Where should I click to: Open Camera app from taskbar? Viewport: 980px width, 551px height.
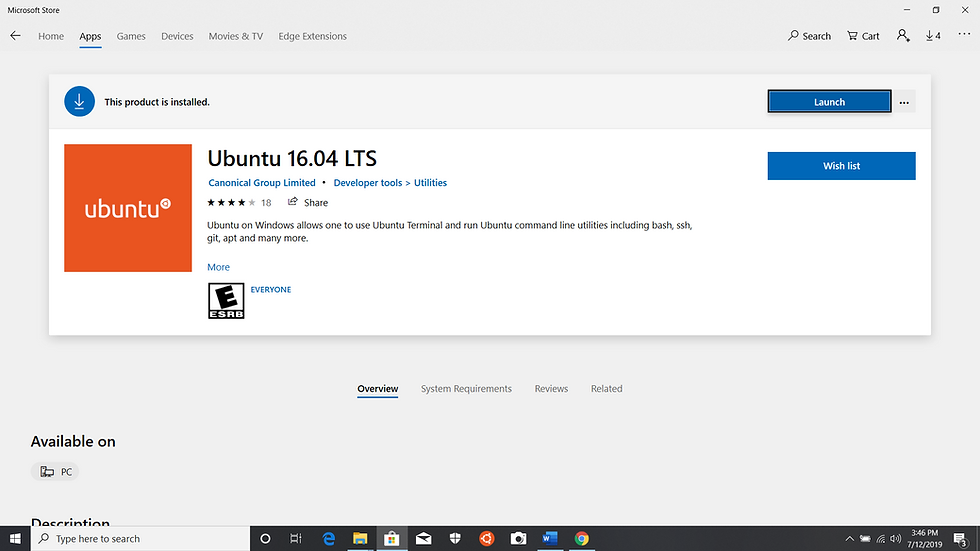518,539
